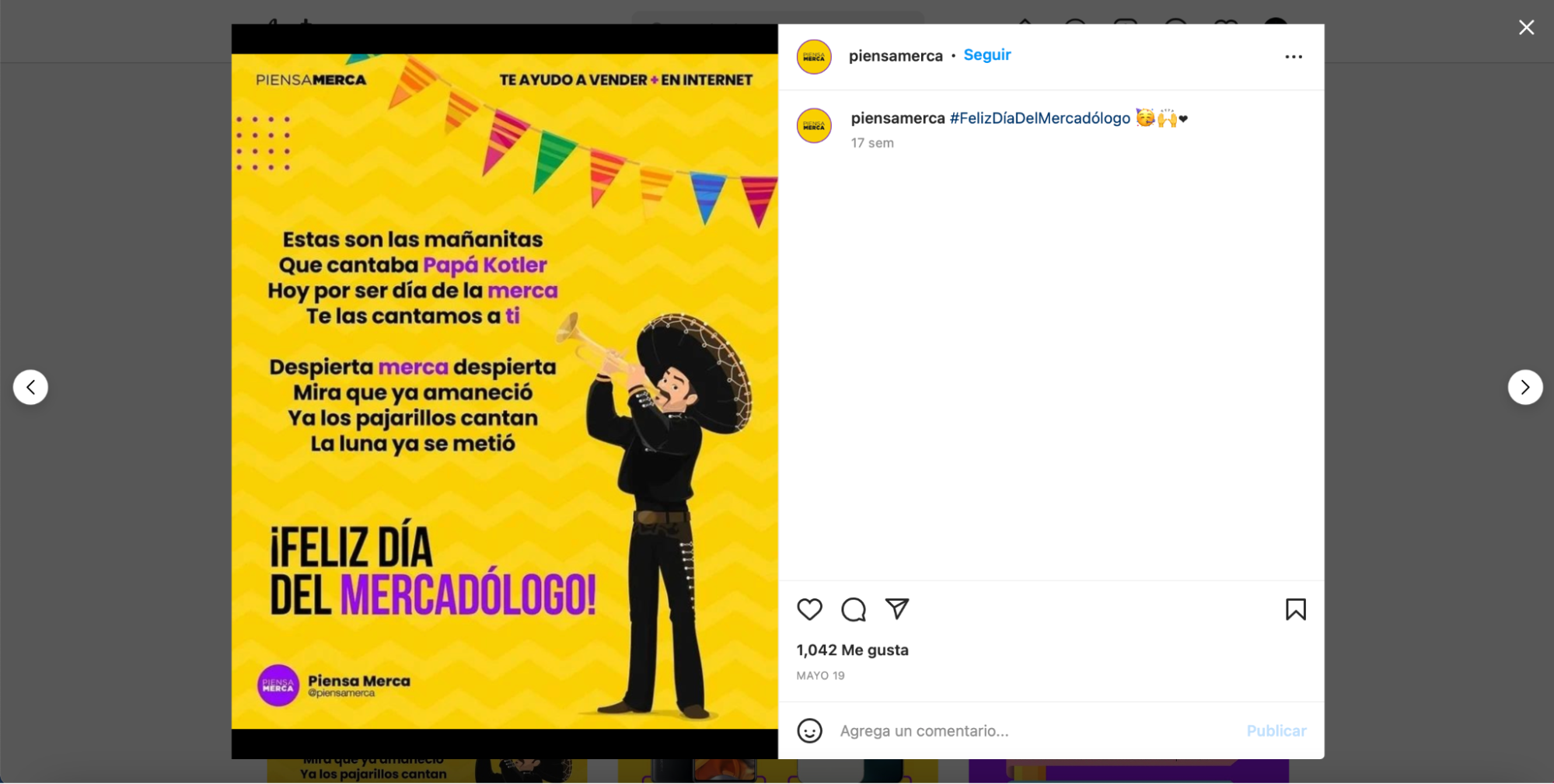
Task: Click the Publicar comment button
Action: (x=1276, y=730)
